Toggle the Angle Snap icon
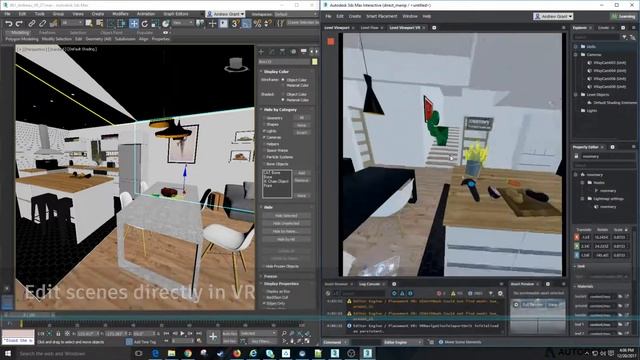Screen dimensions: 640x360 tap(246, 24)
